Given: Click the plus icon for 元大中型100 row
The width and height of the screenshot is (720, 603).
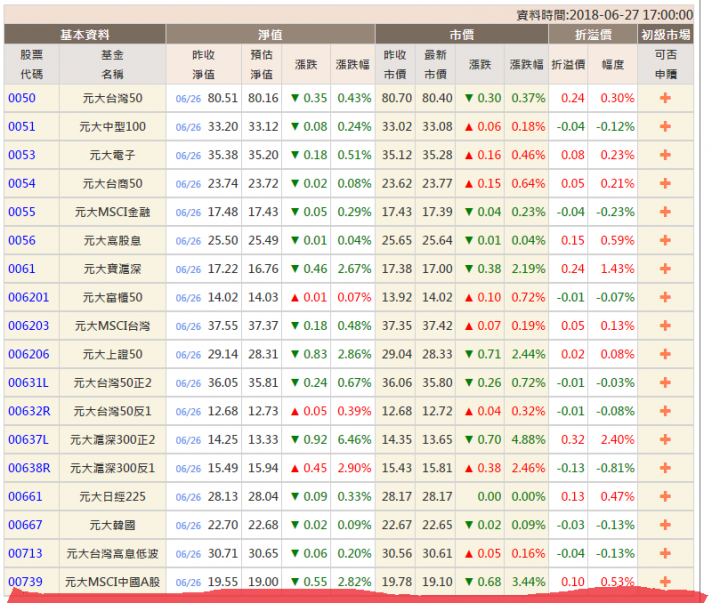Looking at the screenshot, I should [x=665, y=126].
